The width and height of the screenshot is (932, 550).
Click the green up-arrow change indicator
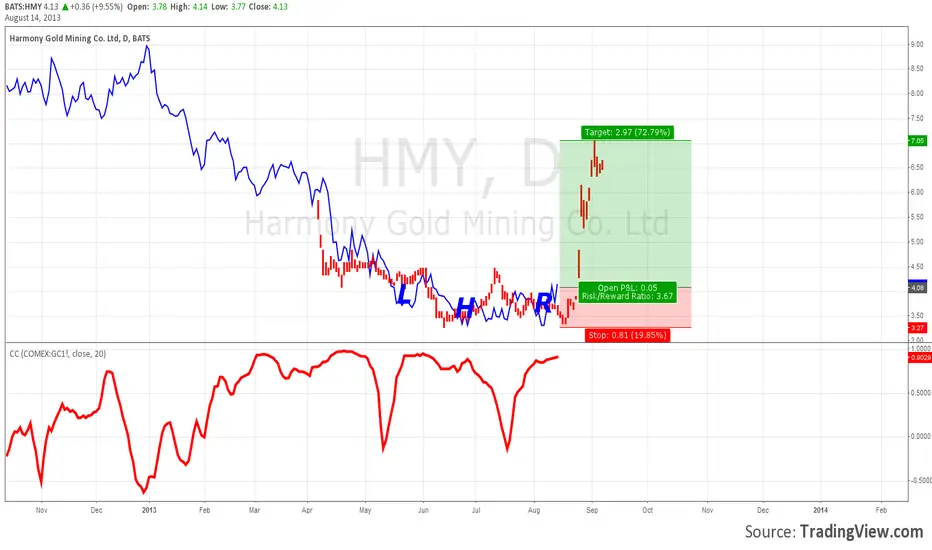(65, 7)
